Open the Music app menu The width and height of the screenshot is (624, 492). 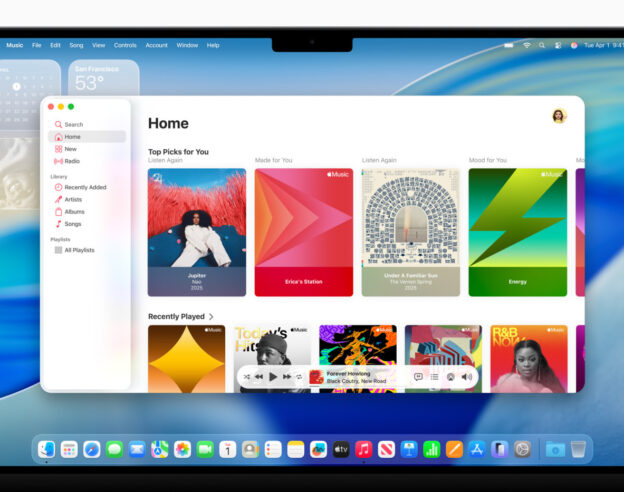pos(15,45)
